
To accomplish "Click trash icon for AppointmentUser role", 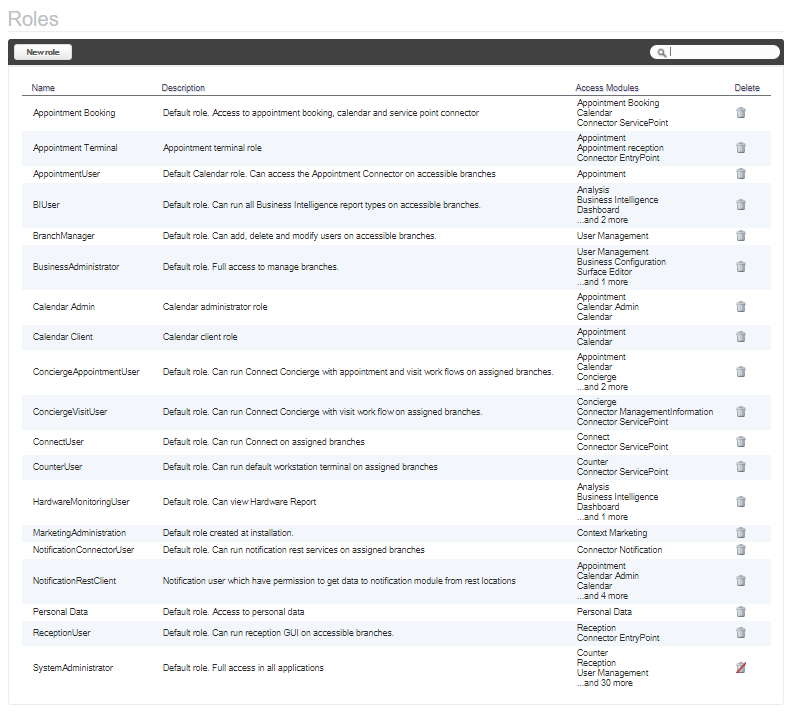I will click(741, 174).
